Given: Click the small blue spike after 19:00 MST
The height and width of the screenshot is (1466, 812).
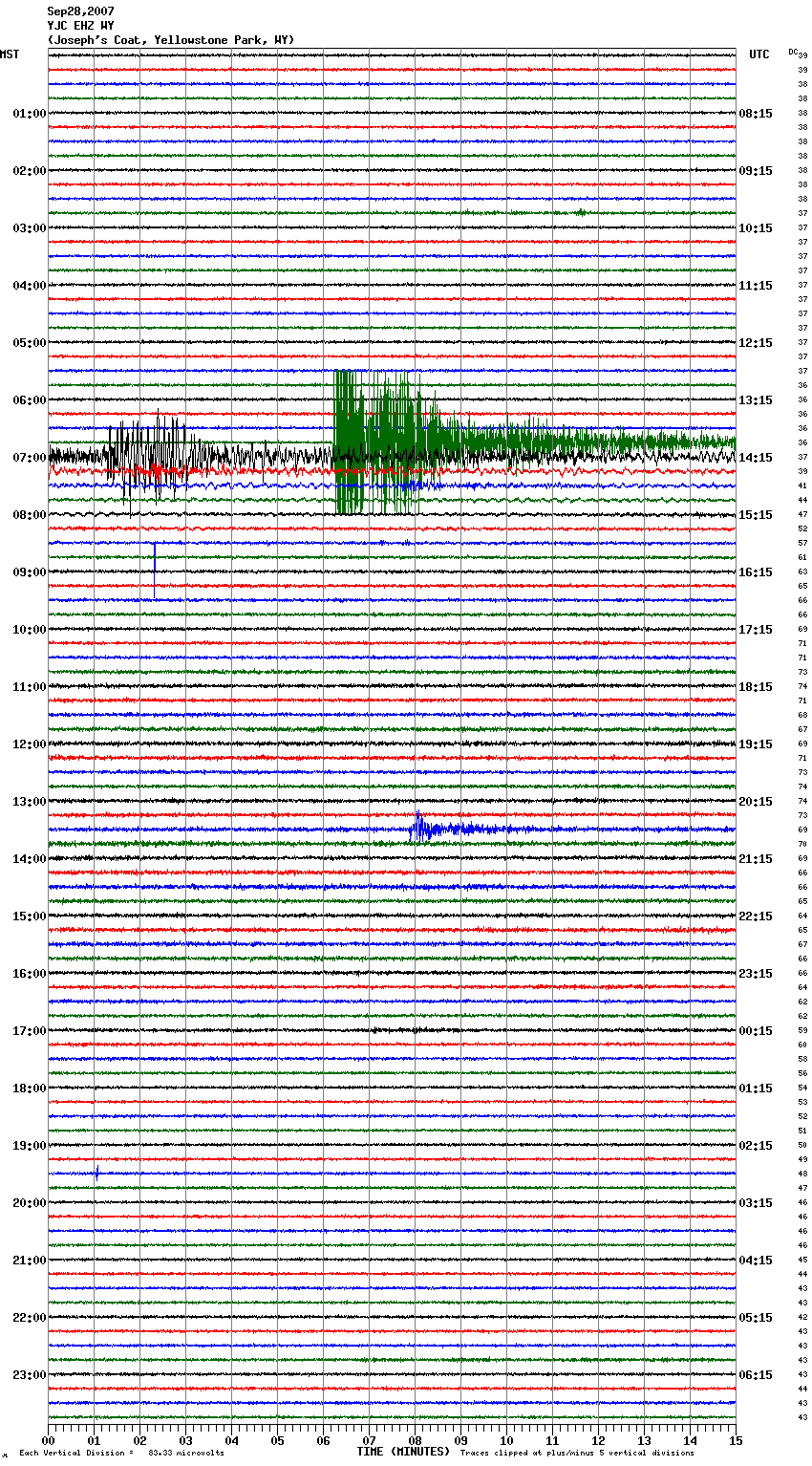Looking at the screenshot, I should pyautogui.click(x=96, y=1174).
